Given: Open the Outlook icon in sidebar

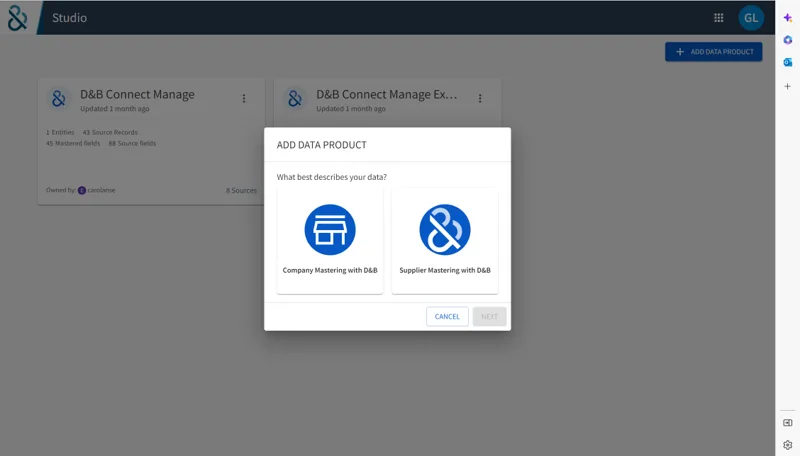Looking at the screenshot, I should click(x=787, y=62).
